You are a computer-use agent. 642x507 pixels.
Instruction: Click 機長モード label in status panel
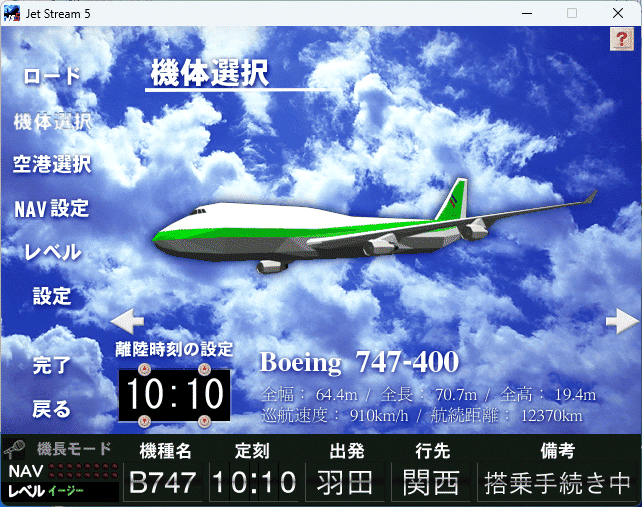point(74,449)
